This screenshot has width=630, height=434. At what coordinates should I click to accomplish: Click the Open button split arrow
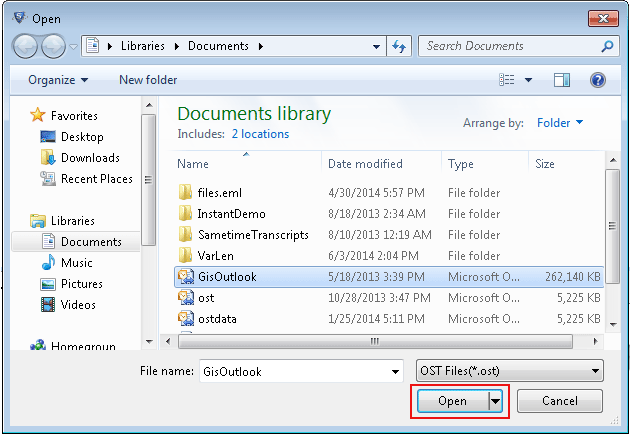[495, 401]
